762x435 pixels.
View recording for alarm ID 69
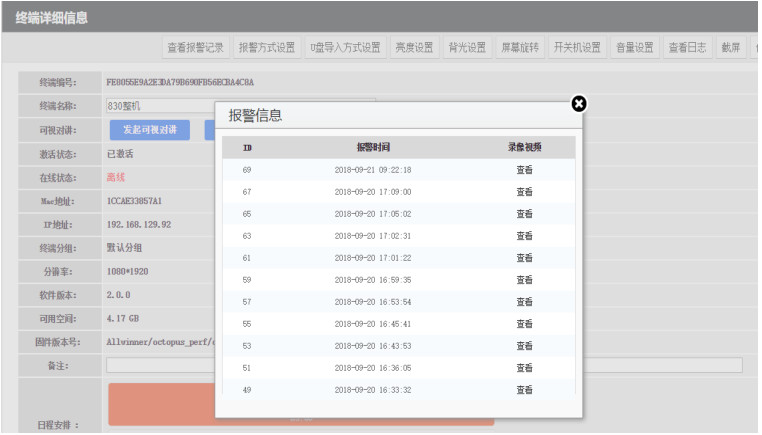pos(524,170)
